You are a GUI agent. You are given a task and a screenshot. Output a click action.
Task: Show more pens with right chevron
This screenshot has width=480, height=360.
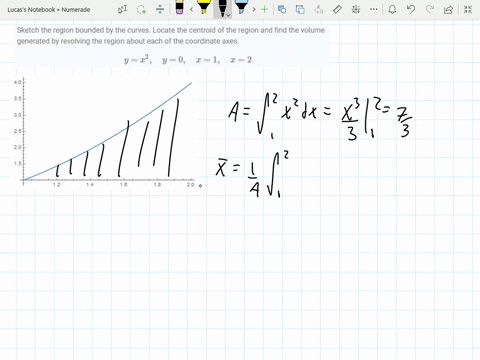[x=254, y=9]
